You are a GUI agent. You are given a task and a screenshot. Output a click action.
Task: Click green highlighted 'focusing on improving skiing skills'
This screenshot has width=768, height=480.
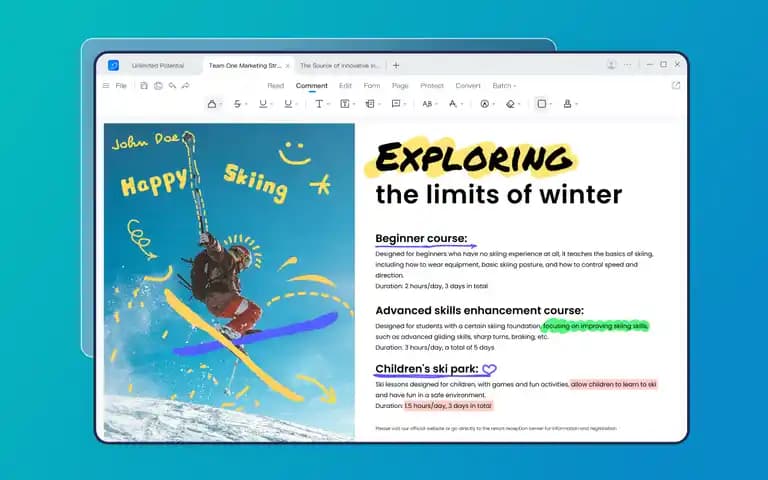[x=596, y=326]
